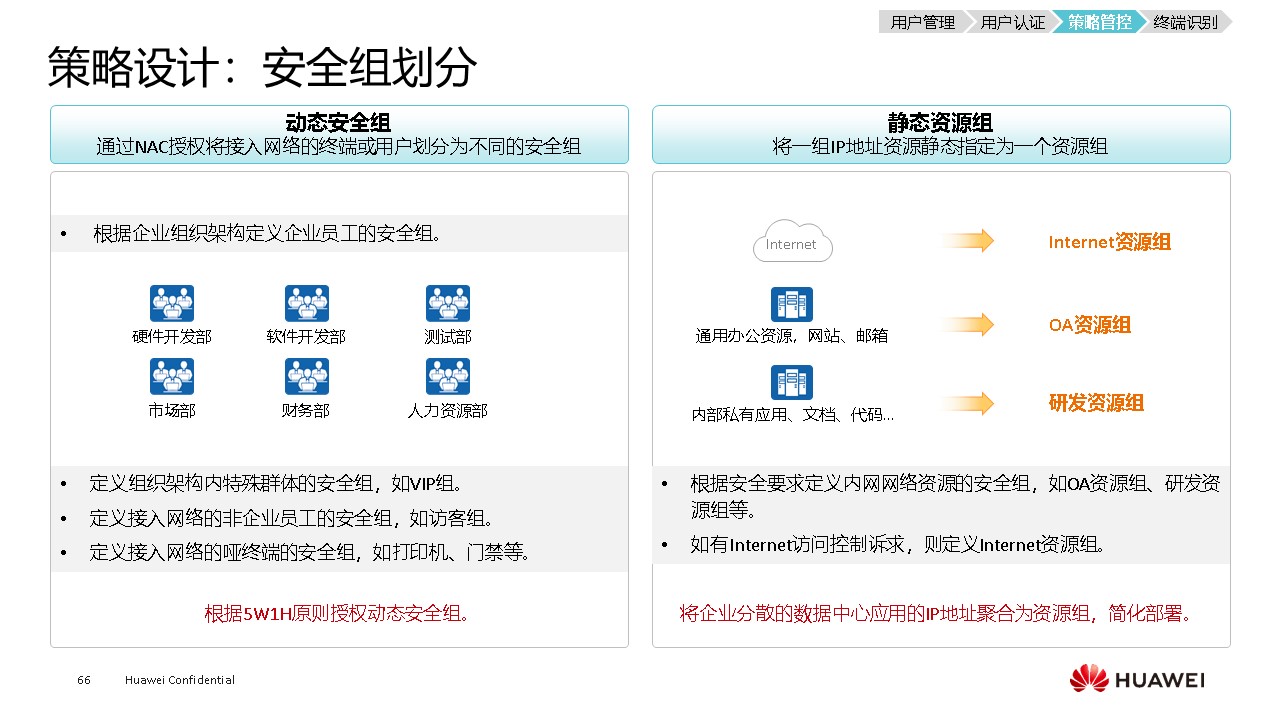Select the 测试部 group icon
The width and height of the screenshot is (1280, 720).
point(447,303)
